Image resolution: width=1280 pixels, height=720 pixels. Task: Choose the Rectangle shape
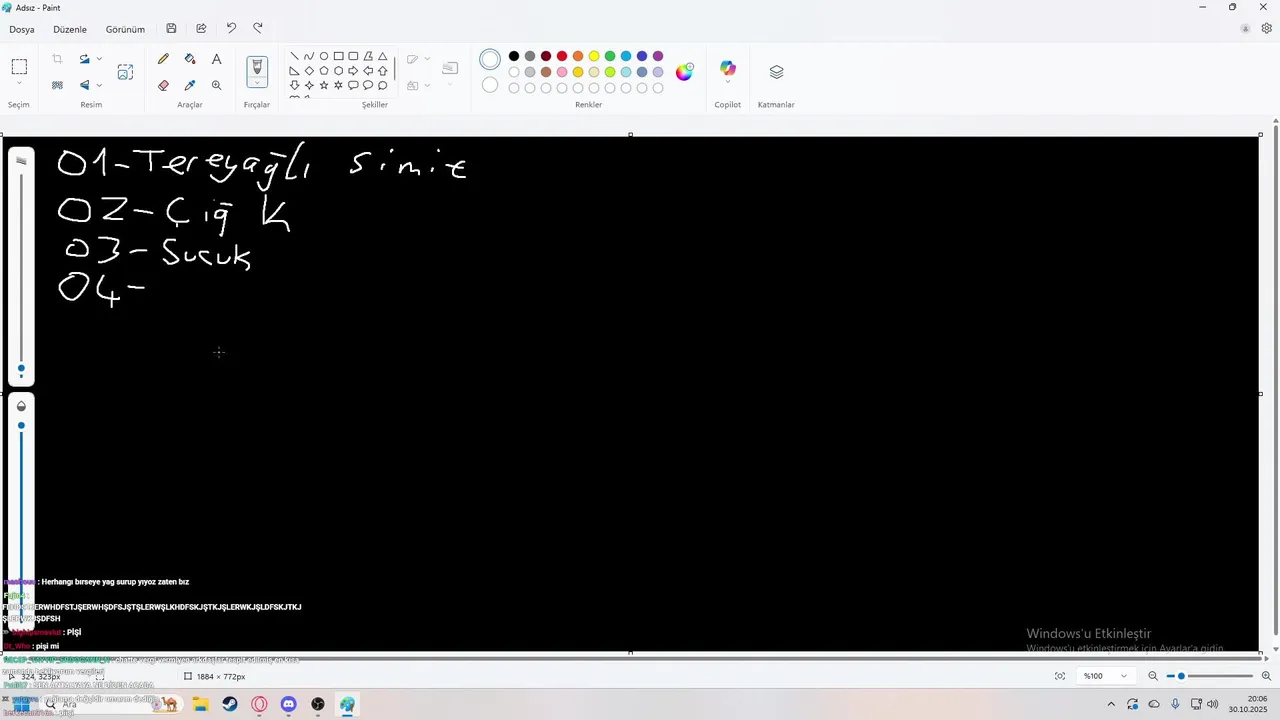pyautogui.click(x=338, y=56)
